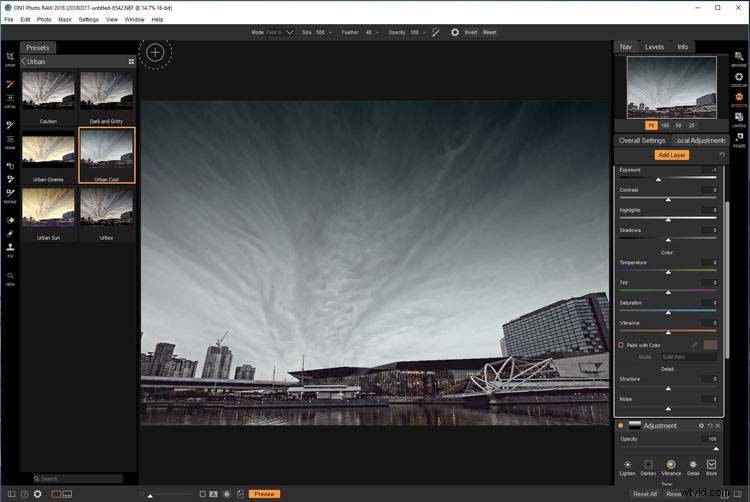
Task: Apply the Detail adjustment style
Action: [693, 467]
